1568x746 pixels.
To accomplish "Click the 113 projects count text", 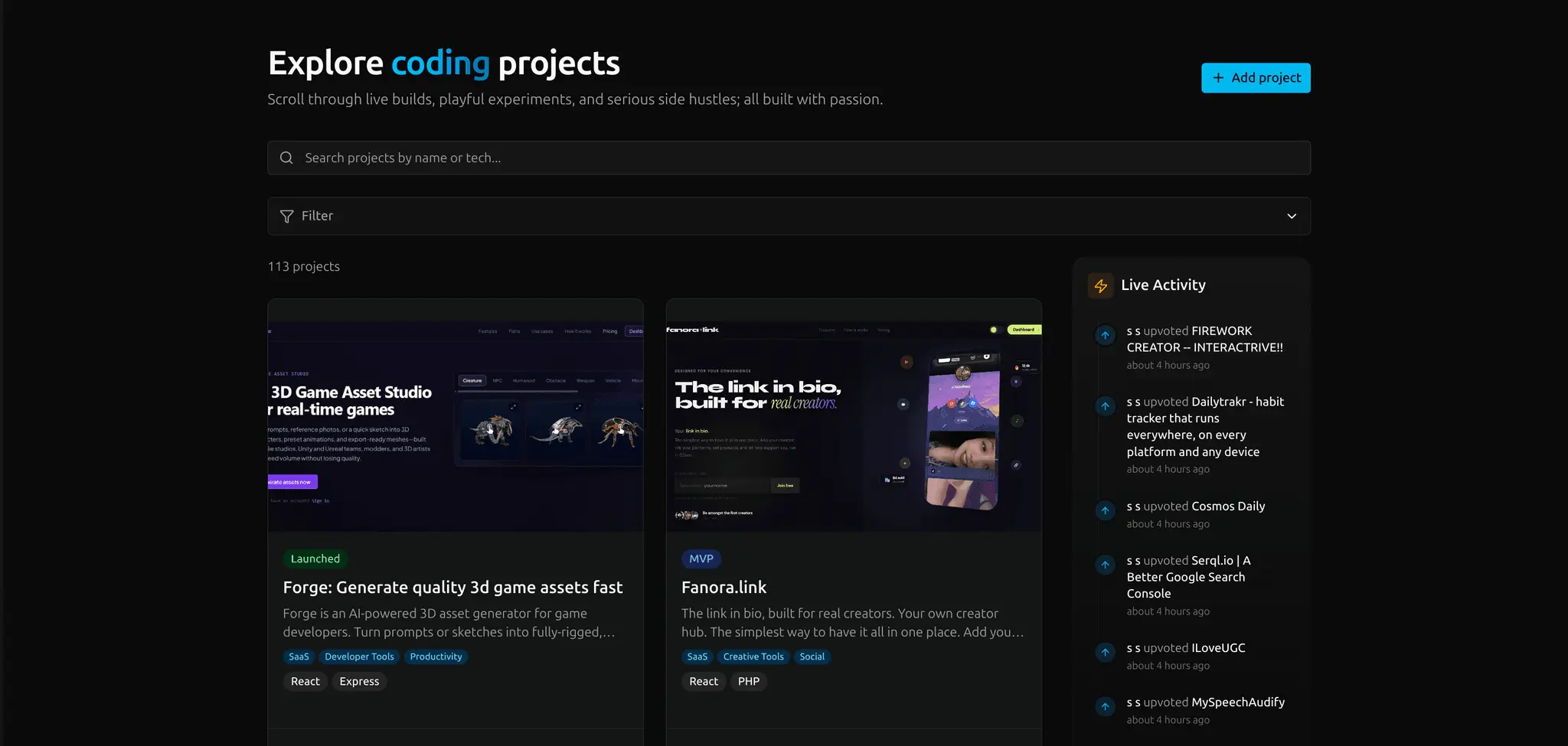I will point(304,266).
